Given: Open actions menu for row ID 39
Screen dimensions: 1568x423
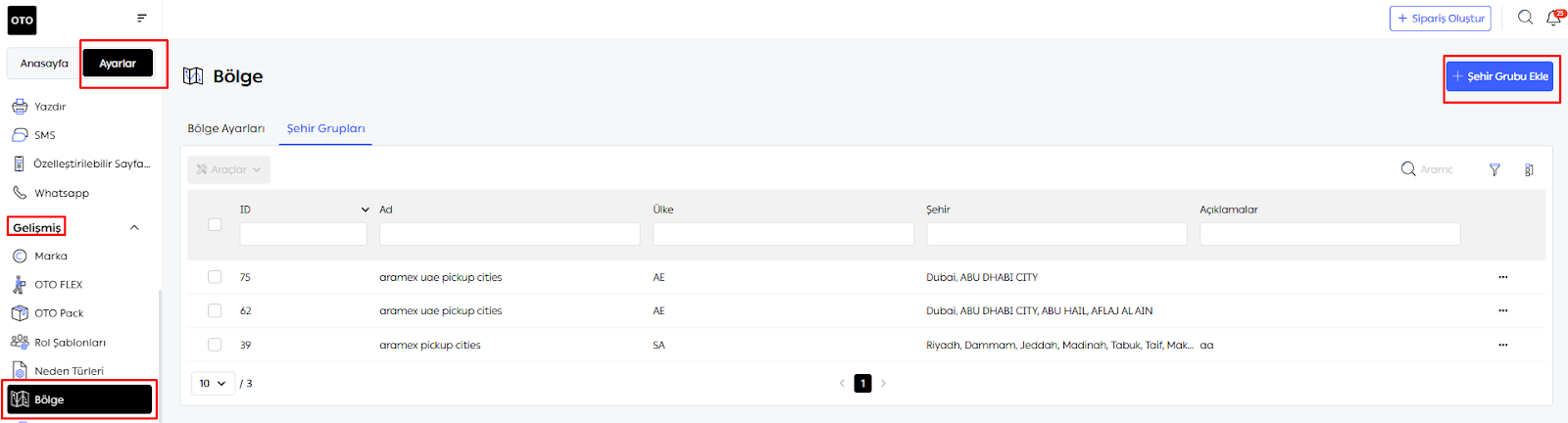Looking at the screenshot, I should 1502,345.
